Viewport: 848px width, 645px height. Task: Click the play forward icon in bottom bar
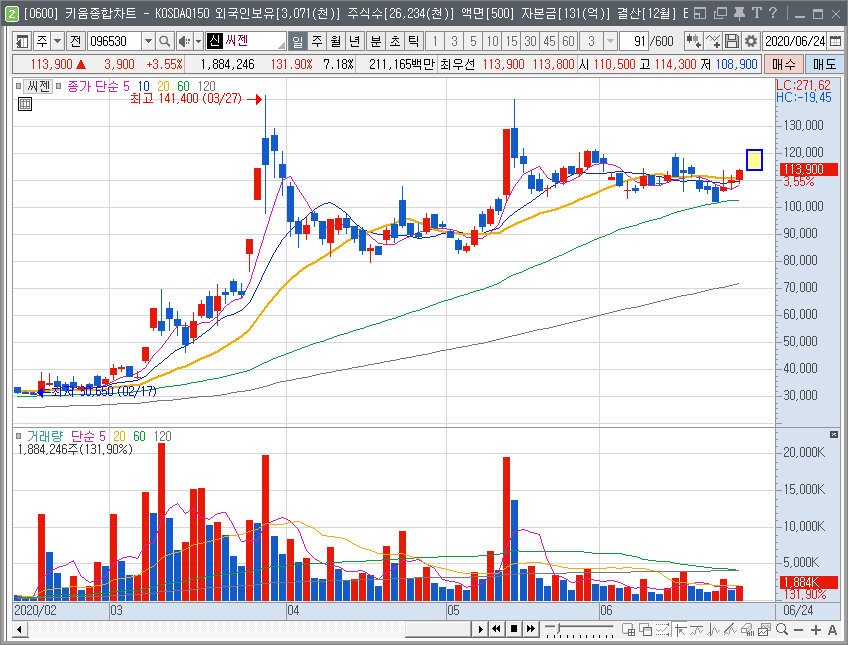tap(480, 629)
